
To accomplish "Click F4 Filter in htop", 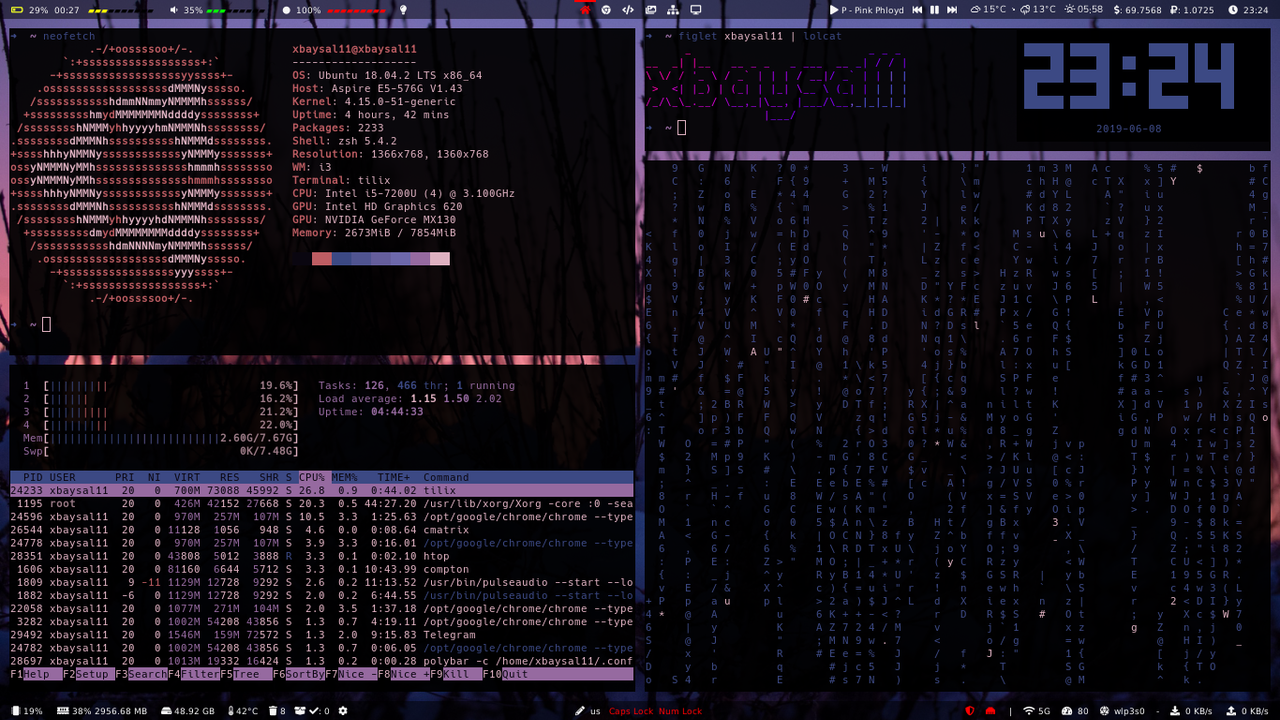I will pyautogui.click(x=194, y=674).
